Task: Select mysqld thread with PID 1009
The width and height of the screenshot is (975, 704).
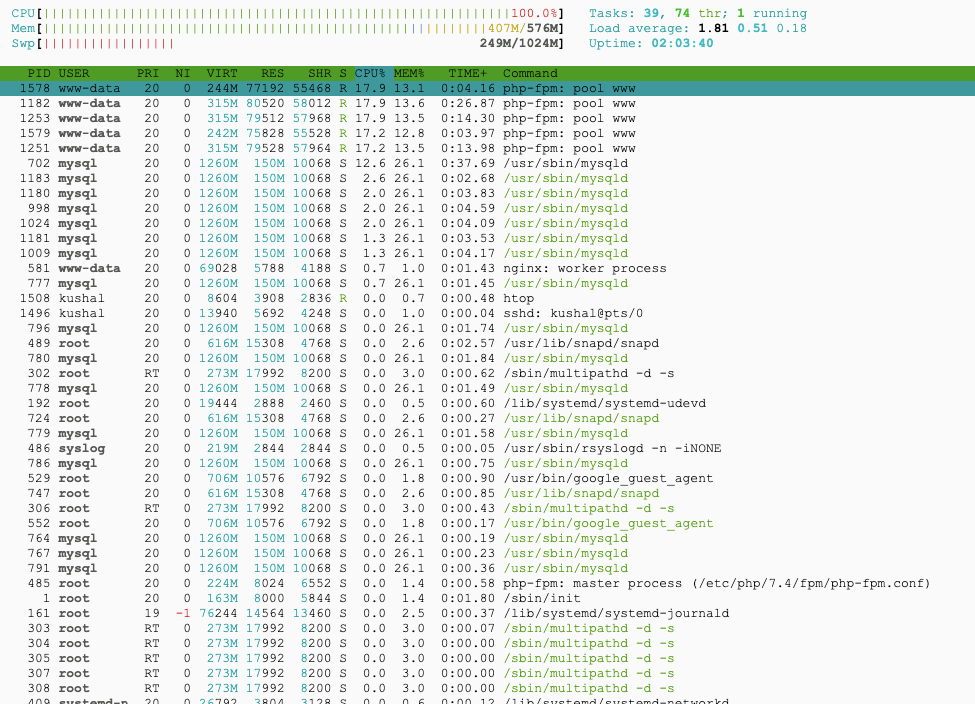Action: point(488,253)
